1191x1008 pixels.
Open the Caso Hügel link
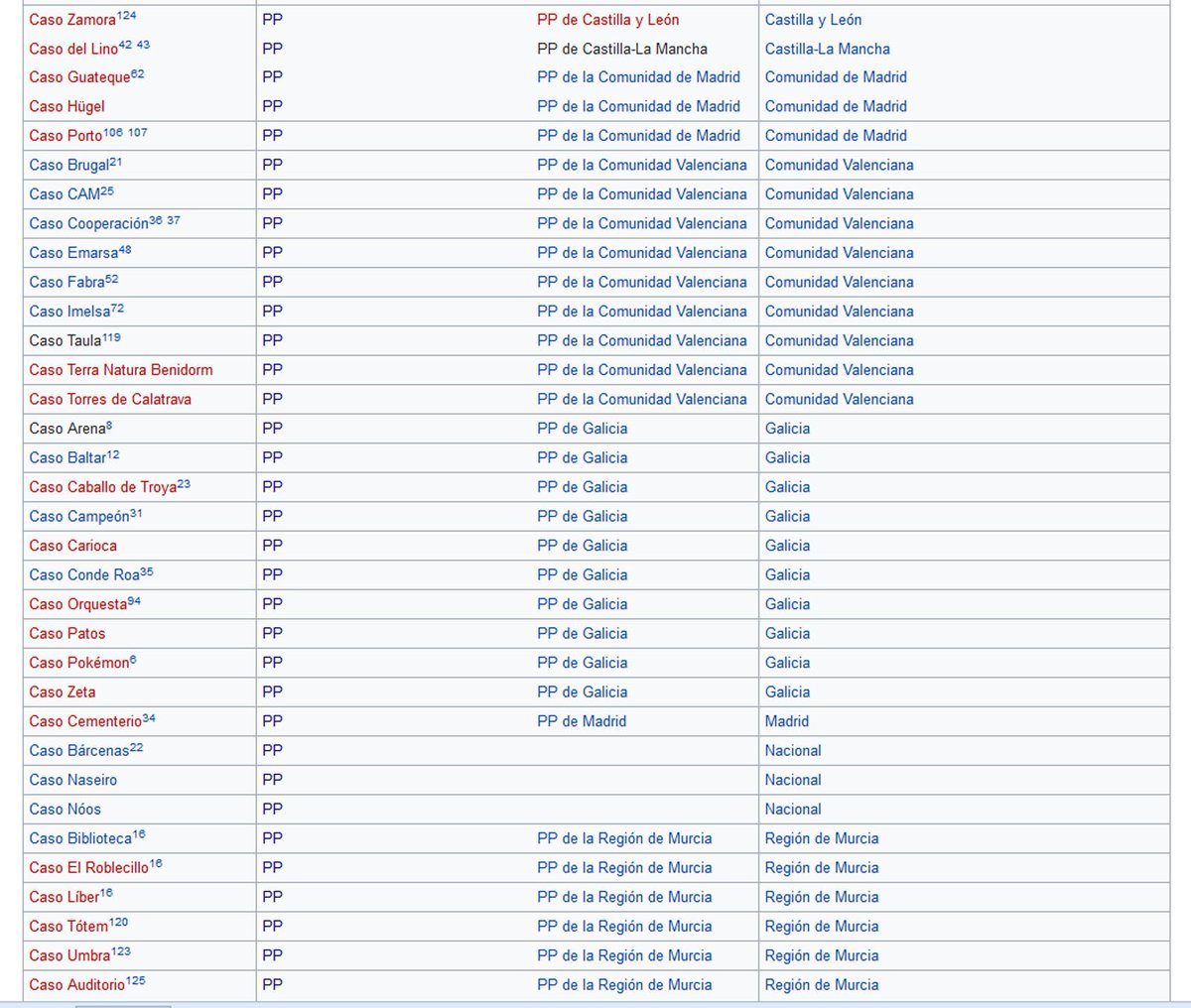coord(66,106)
